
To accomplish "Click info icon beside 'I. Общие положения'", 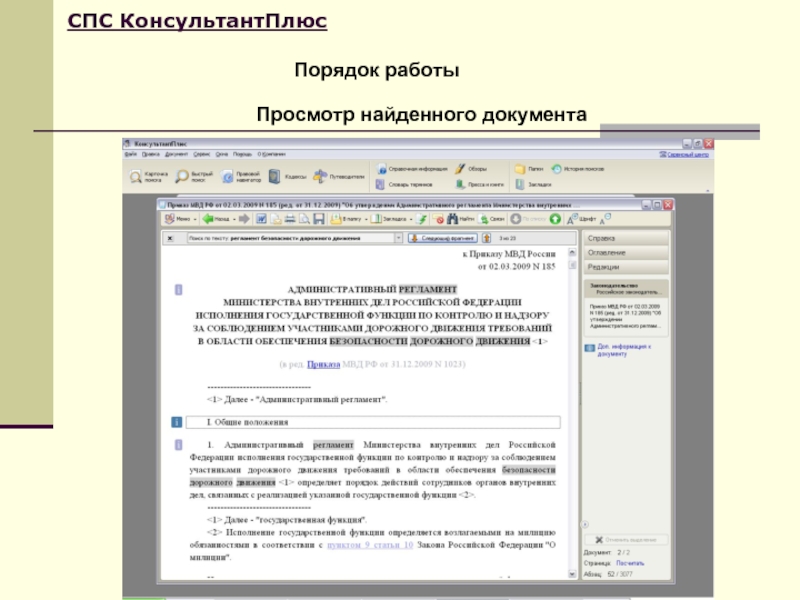I will pos(178,423).
